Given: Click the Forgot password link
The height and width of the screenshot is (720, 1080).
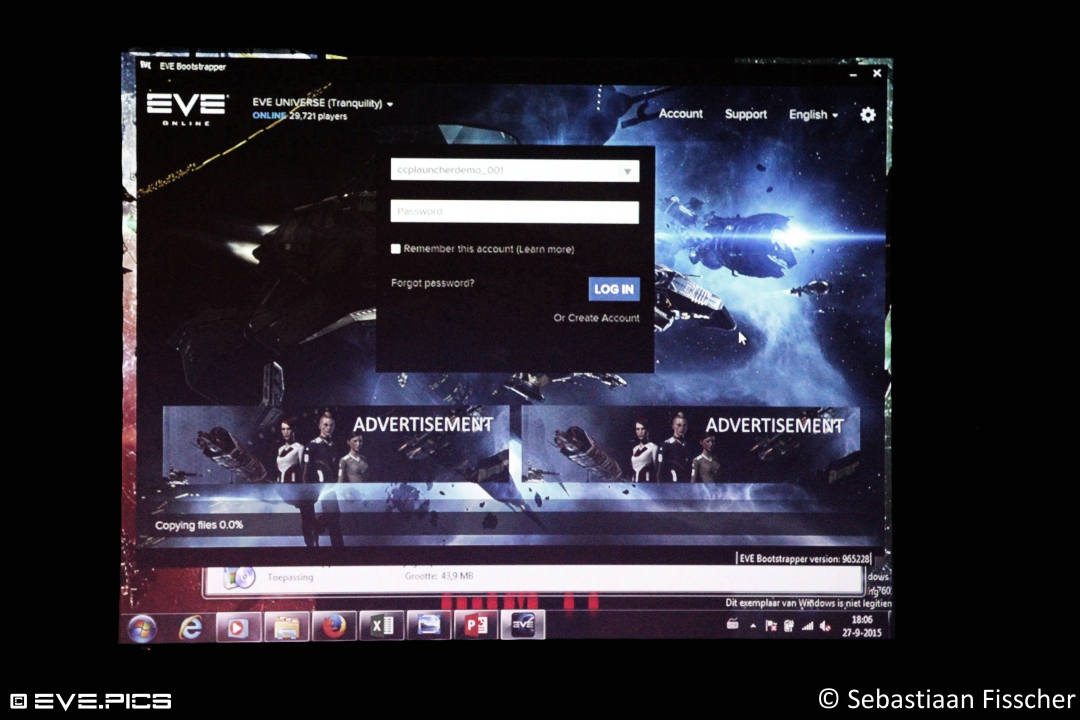Looking at the screenshot, I should tap(432, 283).
